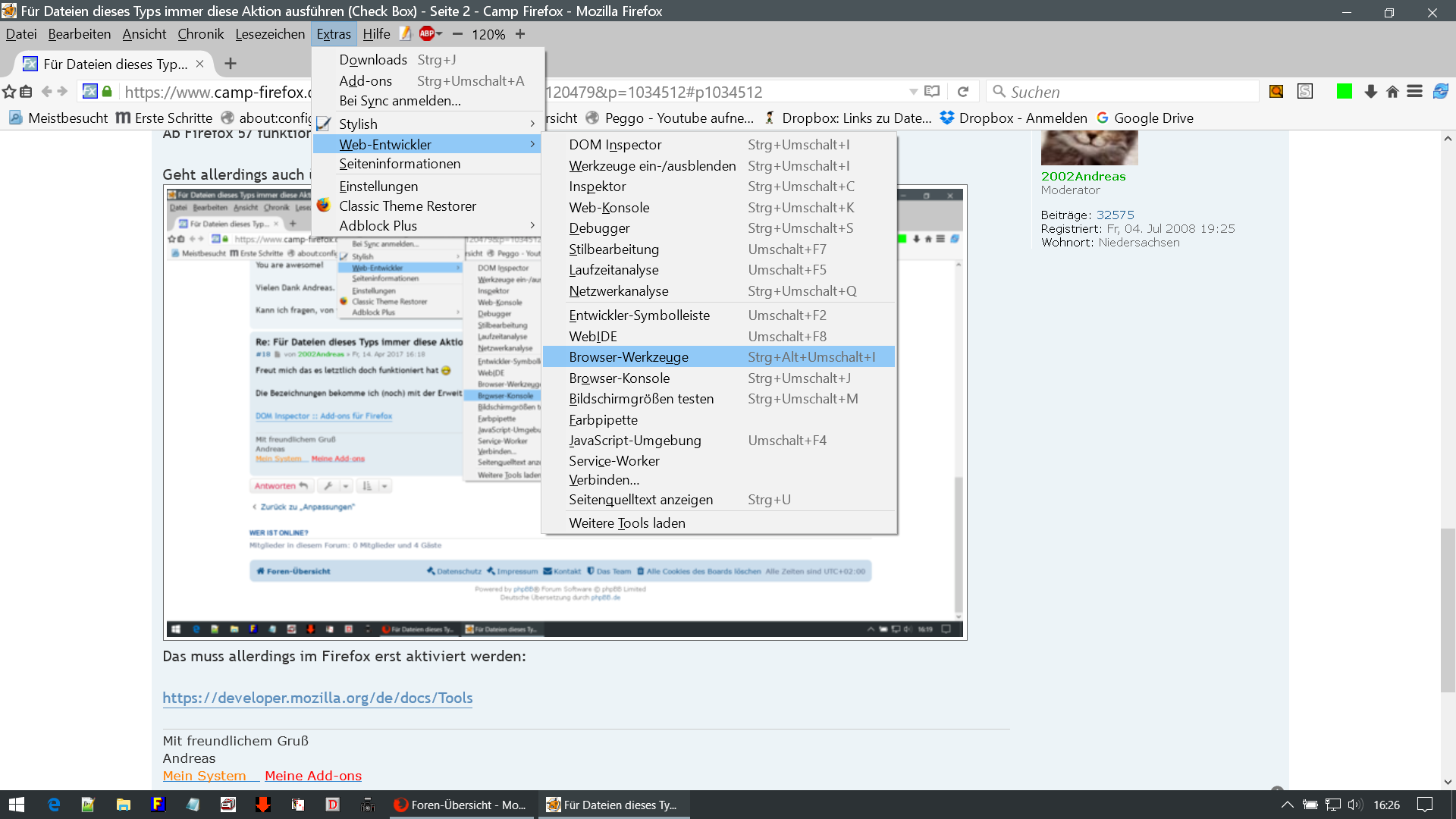Bookmark this page with star icon
Image resolution: width=1456 pixels, height=819 pixels.
pyautogui.click(x=9, y=92)
